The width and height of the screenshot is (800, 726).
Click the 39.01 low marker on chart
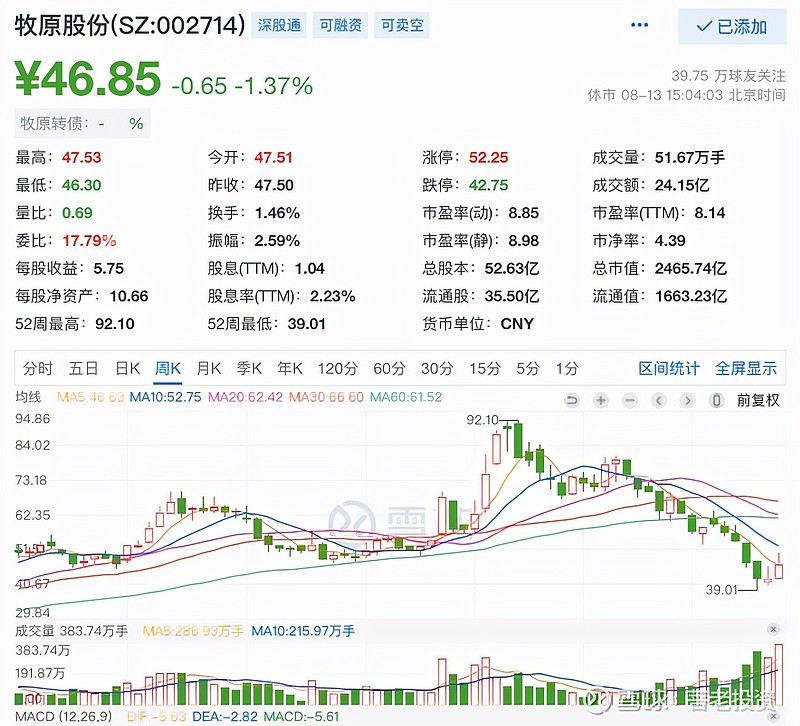[x=721, y=590]
